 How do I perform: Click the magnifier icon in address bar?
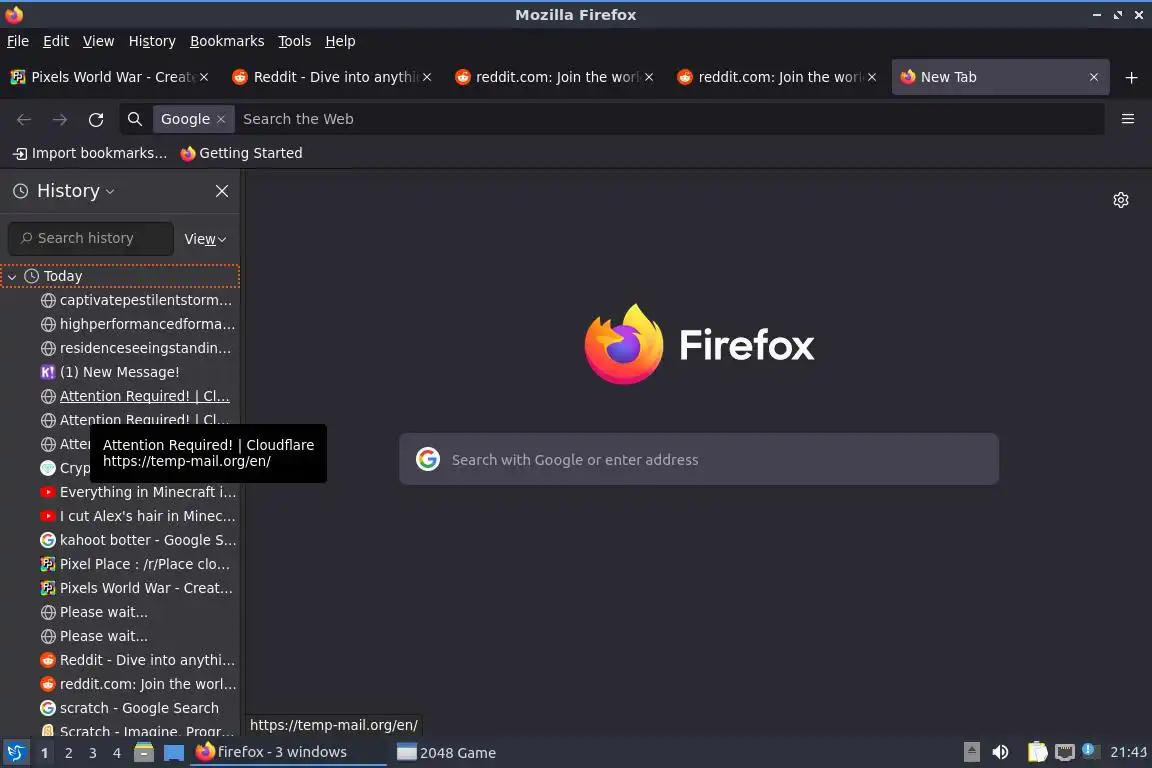click(x=134, y=119)
